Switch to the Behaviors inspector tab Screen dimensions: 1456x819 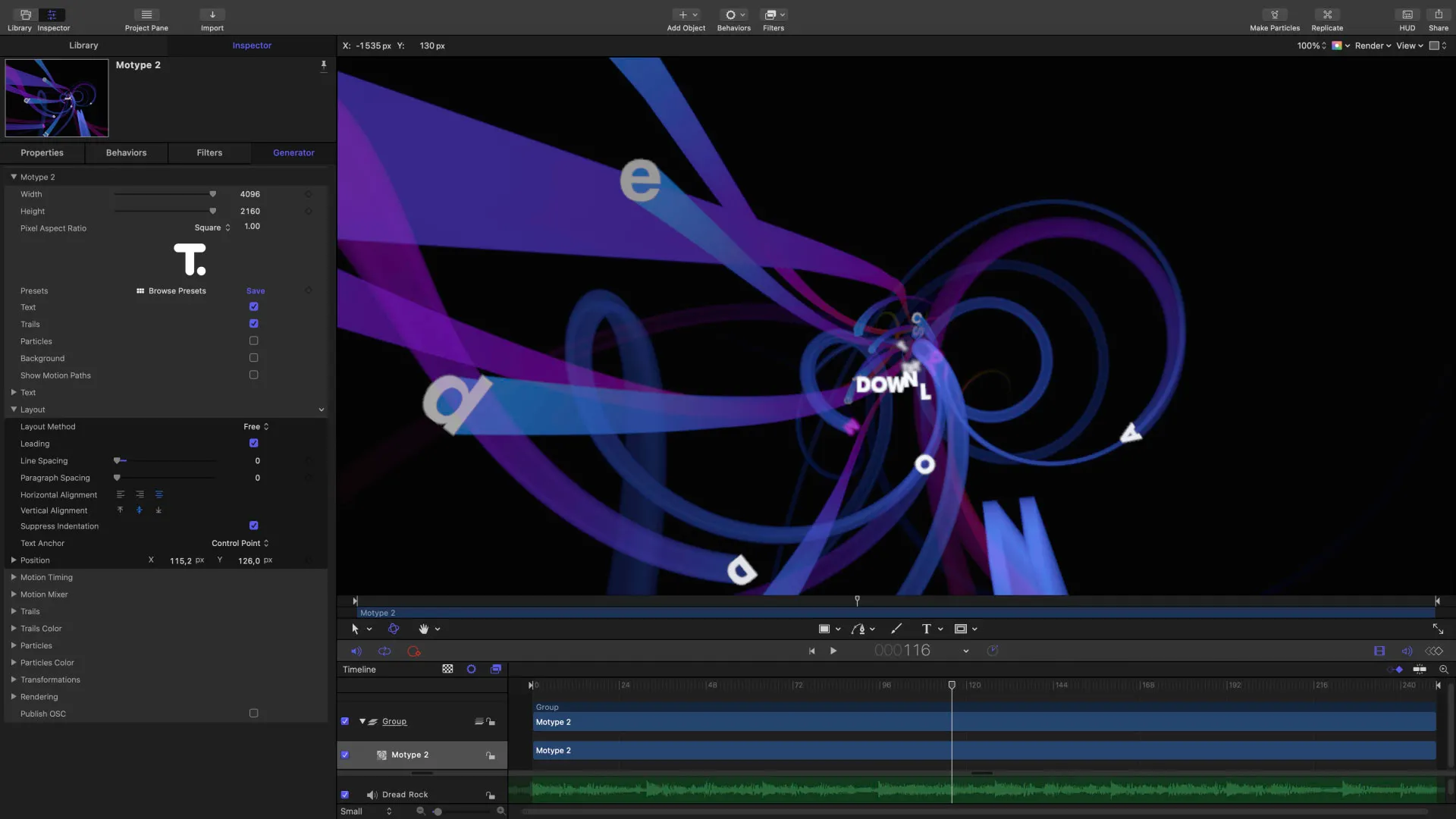[126, 152]
